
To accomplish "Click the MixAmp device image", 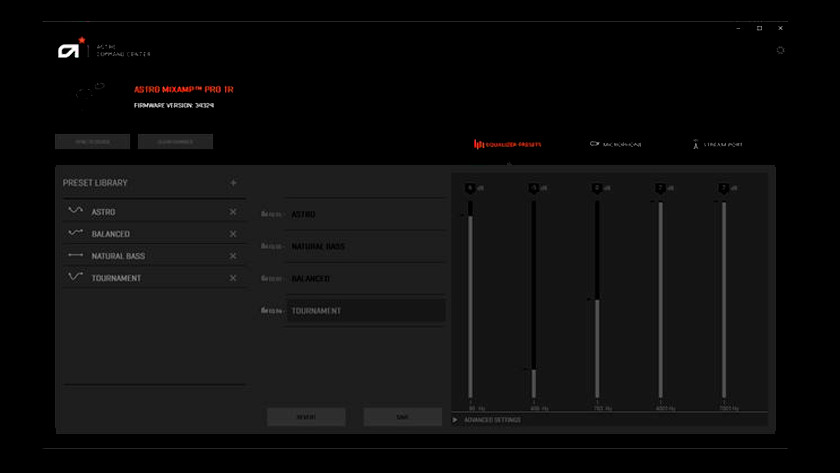I will [x=91, y=92].
